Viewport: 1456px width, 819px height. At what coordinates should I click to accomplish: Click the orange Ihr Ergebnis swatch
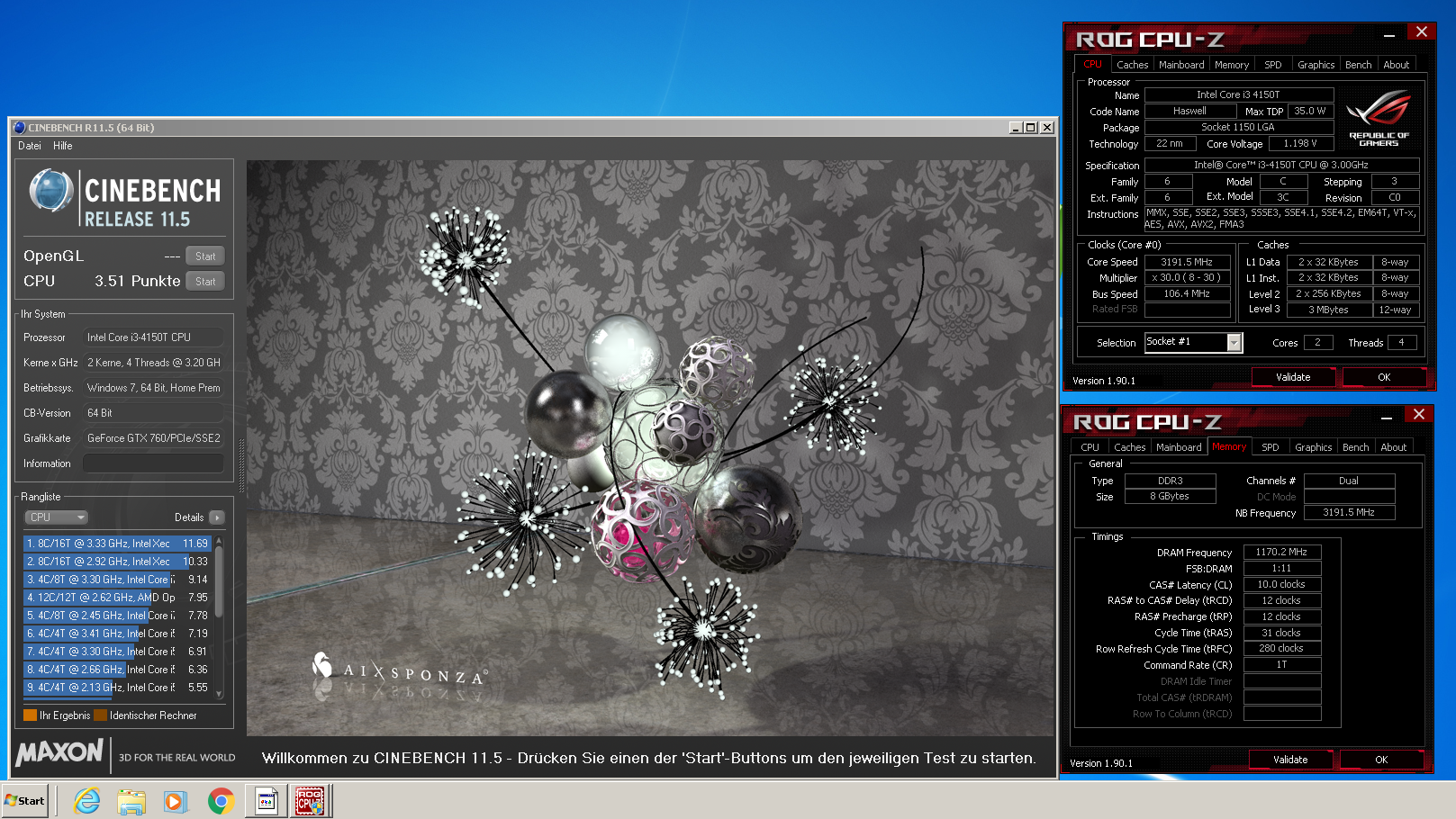30,715
